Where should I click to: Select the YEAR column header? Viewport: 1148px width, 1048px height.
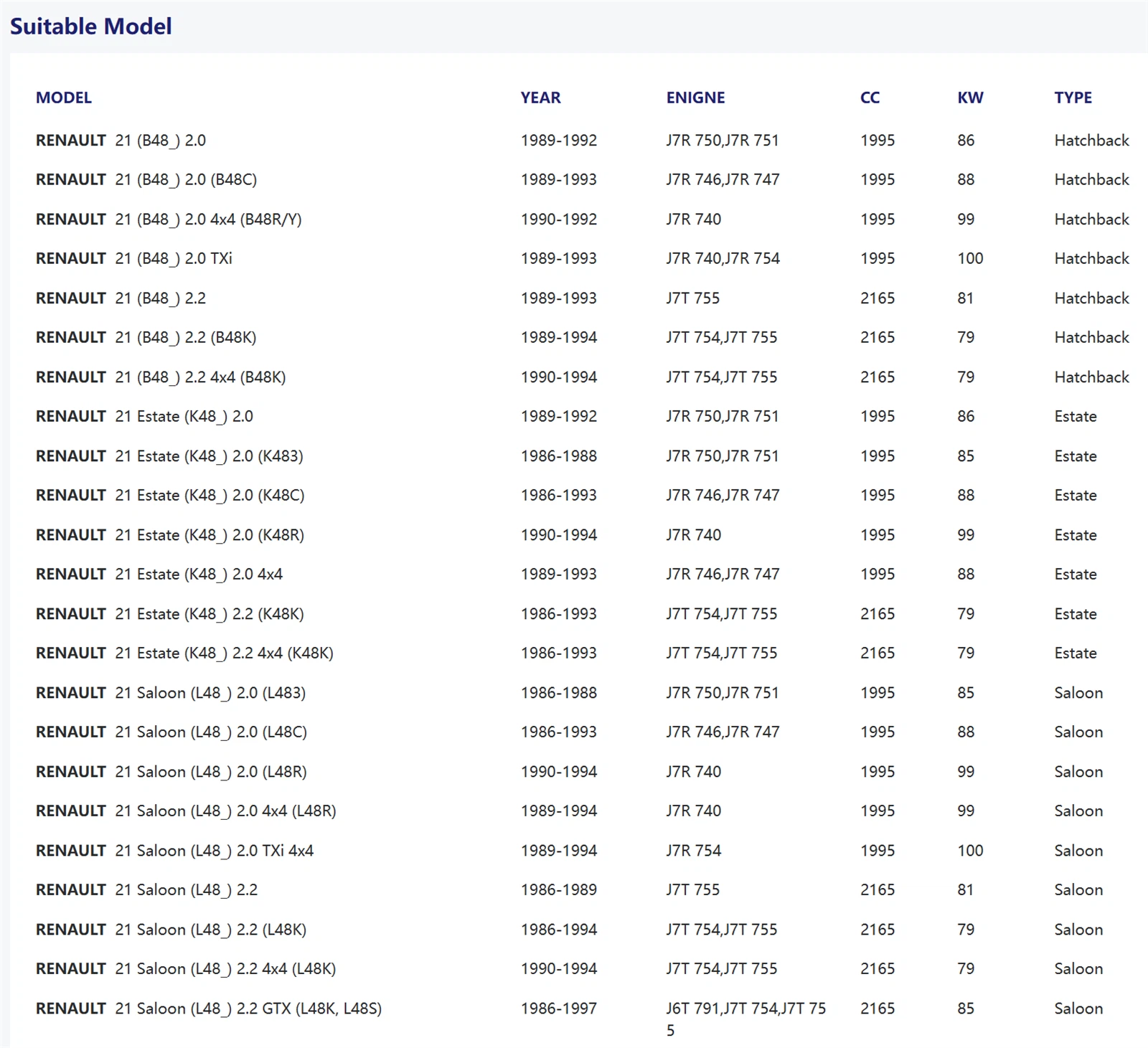[x=540, y=98]
